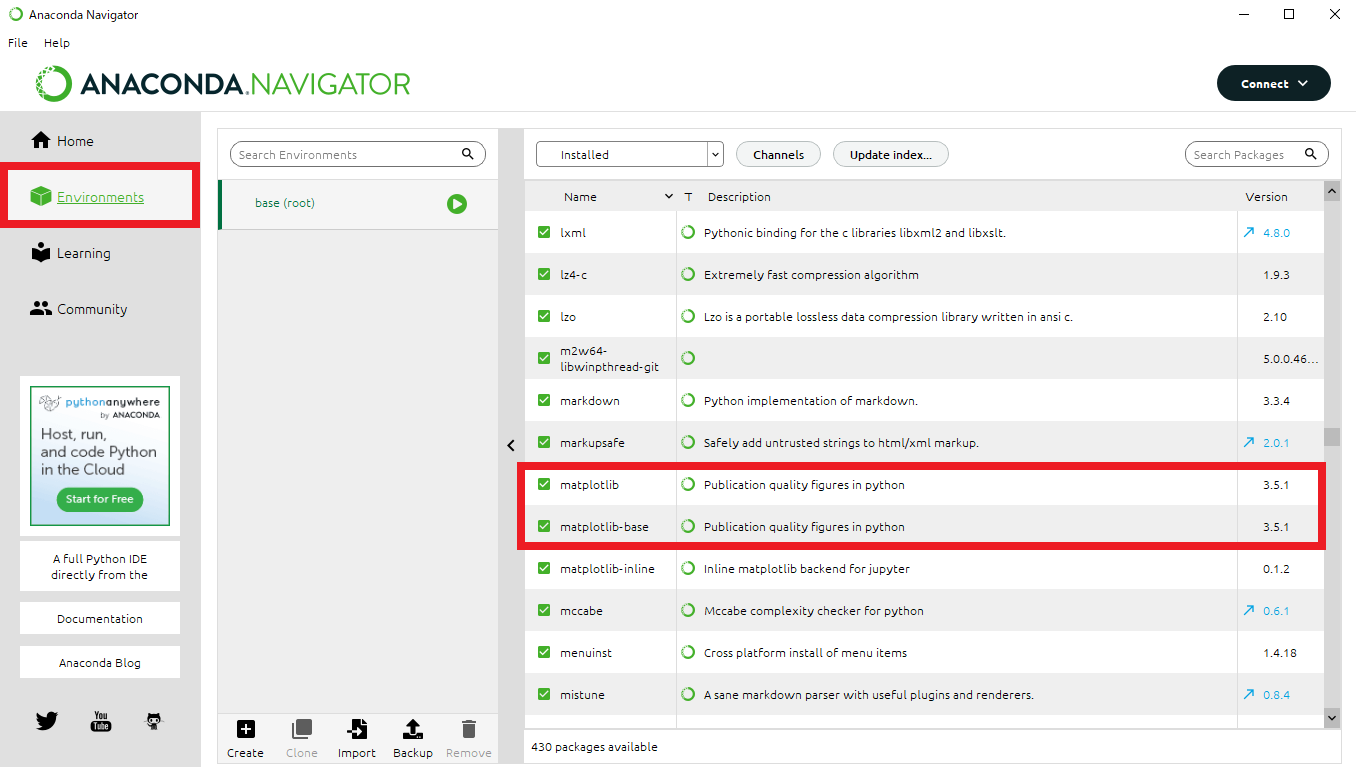Toggle the markupsafe package checkbox
This screenshot has width=1356, height=767.
pyautogui.click(x=544, y=442)
